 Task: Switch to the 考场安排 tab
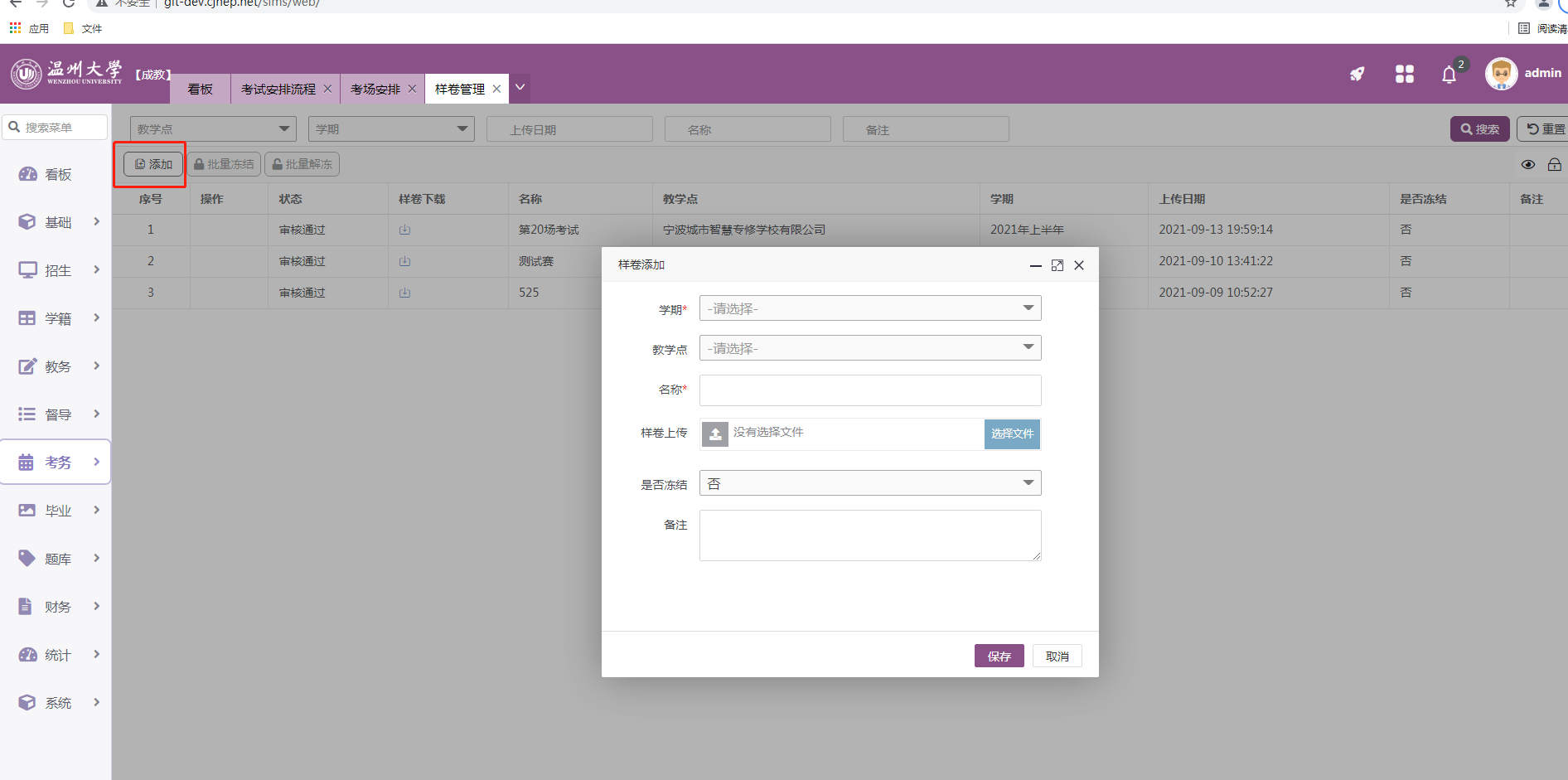[375, 90]
